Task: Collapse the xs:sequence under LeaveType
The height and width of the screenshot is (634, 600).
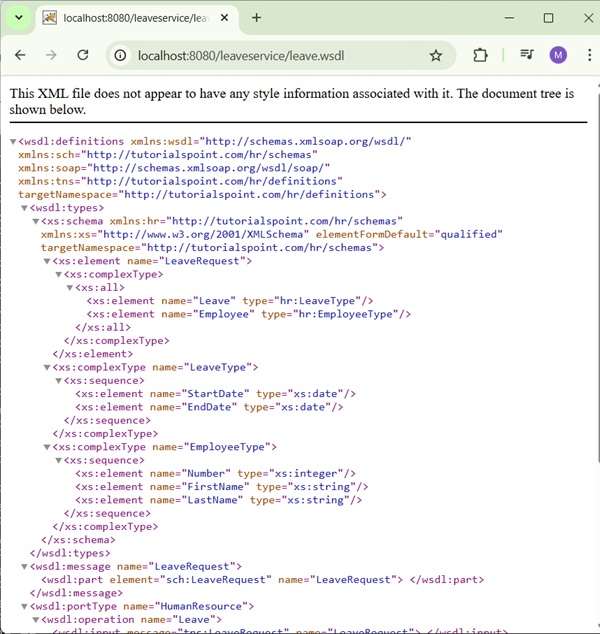Action: [58, 381]
